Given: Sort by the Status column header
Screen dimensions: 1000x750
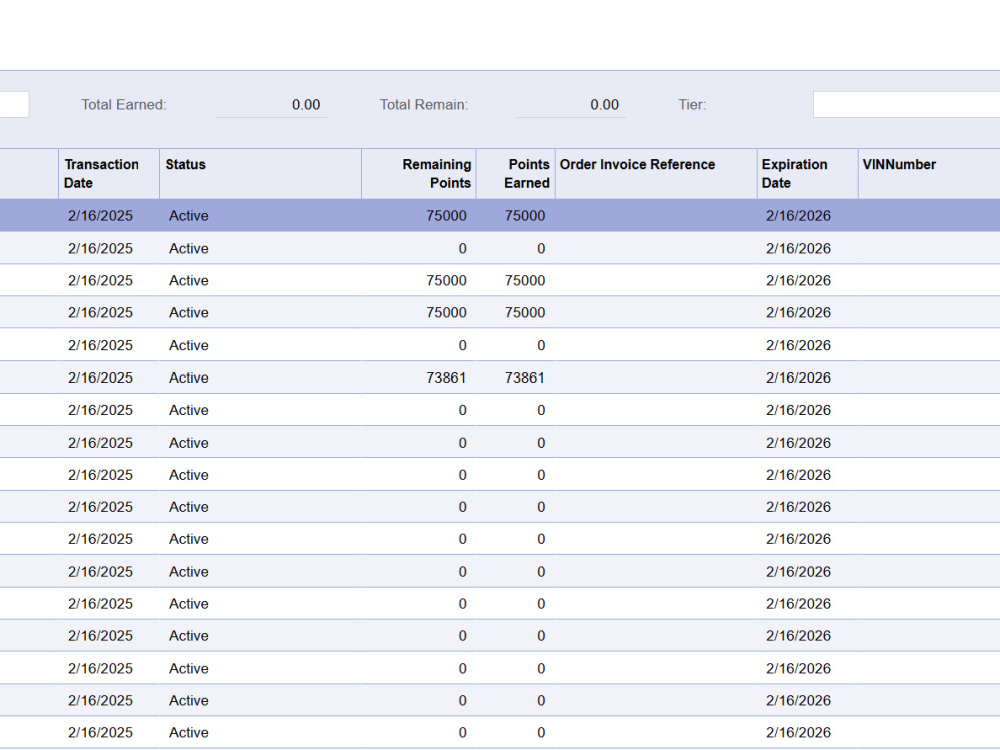Looking at the screenshot, I should click(x=260, y=173).
